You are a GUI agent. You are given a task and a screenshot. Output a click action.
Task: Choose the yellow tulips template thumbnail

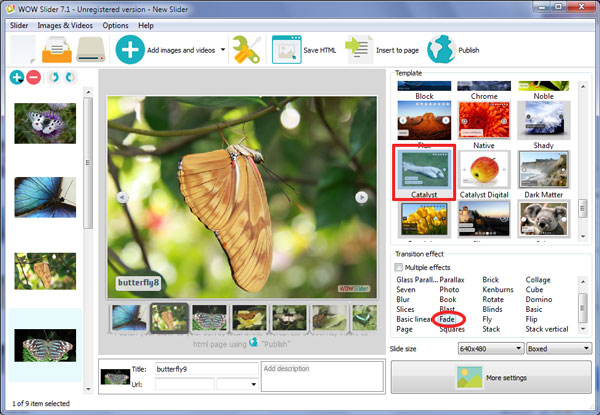[424, 218]
